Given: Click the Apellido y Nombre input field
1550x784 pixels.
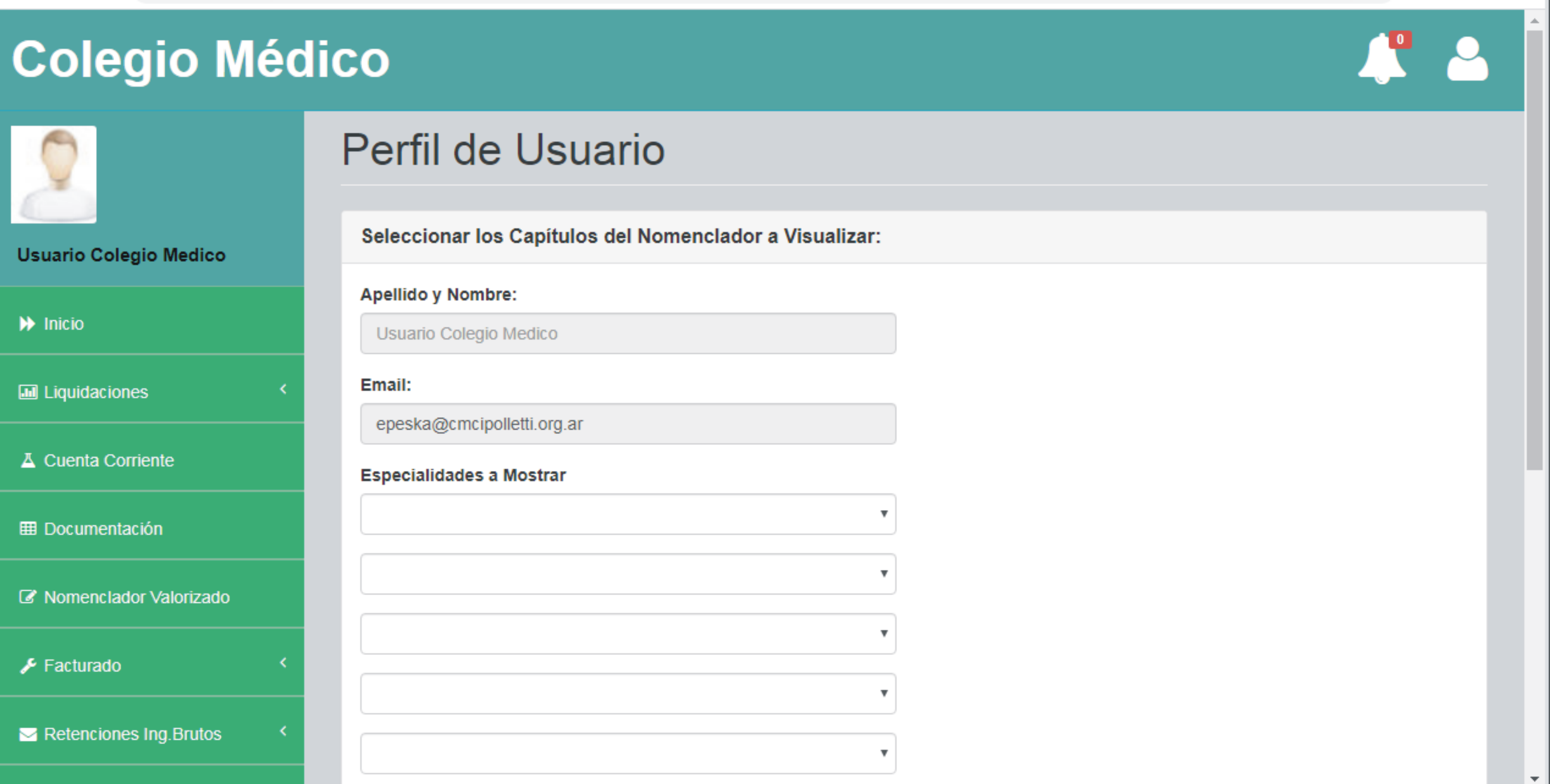Looking at the screenshot, I should pos(628,333).
